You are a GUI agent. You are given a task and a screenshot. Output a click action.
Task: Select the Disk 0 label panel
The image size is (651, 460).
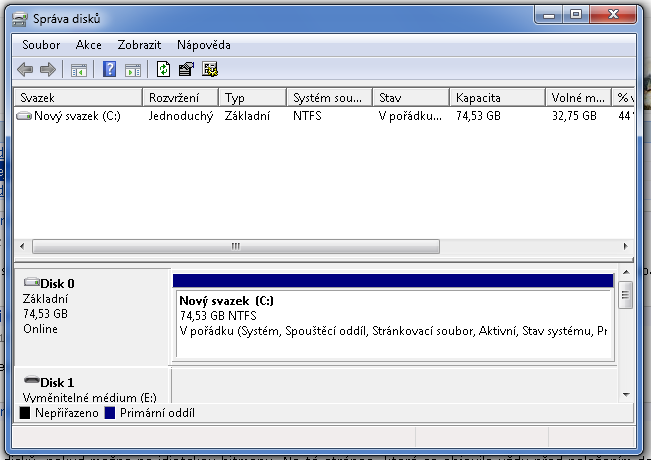pyautogui.click(x=92, y=317)
